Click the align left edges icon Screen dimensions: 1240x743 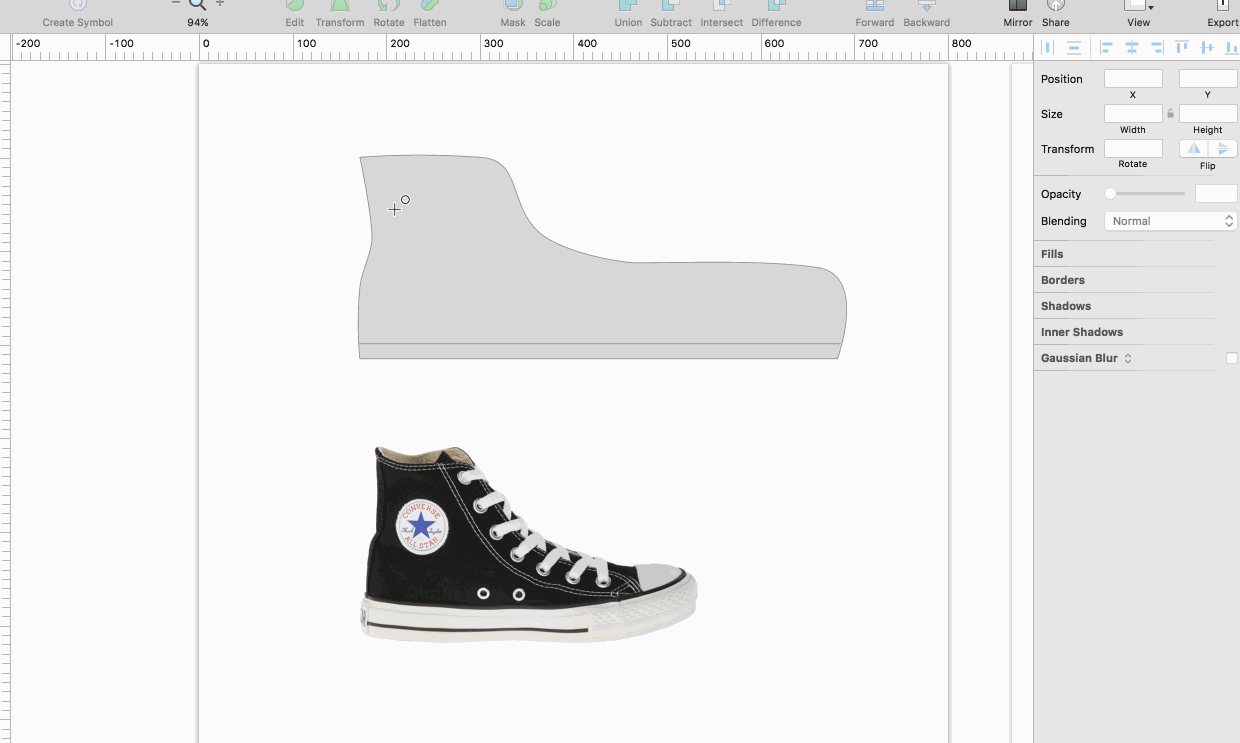click(x=1107, y=47)
